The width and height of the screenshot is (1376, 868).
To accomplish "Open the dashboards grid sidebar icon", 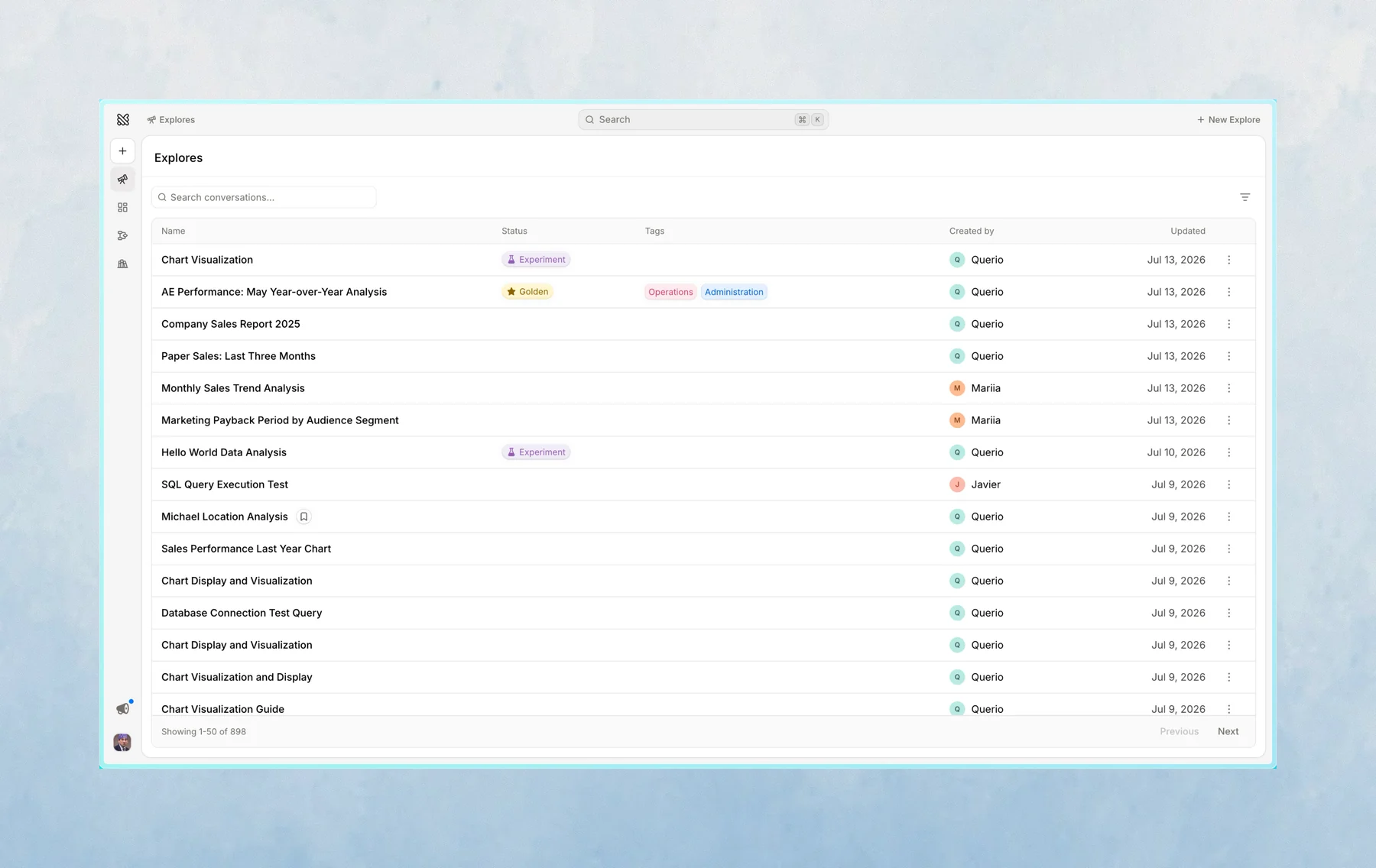I will pyautogui.click(x=122, y=208).
